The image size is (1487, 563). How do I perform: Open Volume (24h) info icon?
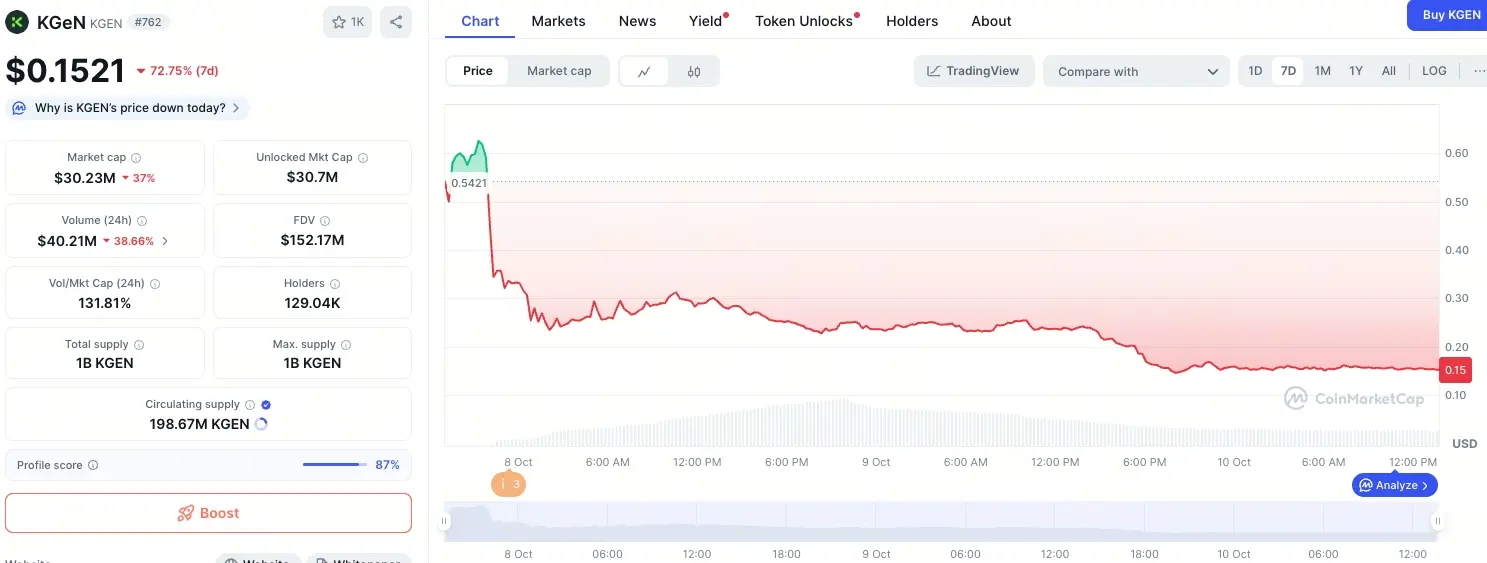click(x=142, y=221)
